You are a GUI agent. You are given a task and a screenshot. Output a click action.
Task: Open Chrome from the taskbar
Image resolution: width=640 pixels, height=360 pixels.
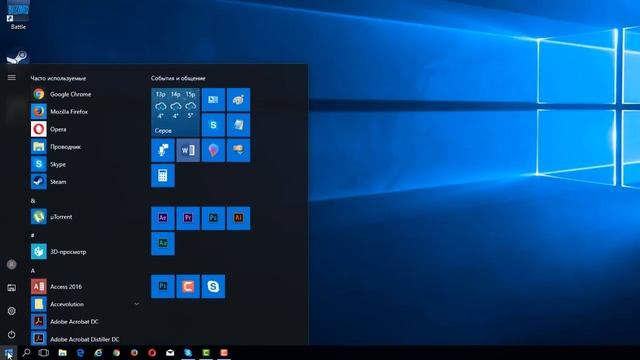(116, 353)
